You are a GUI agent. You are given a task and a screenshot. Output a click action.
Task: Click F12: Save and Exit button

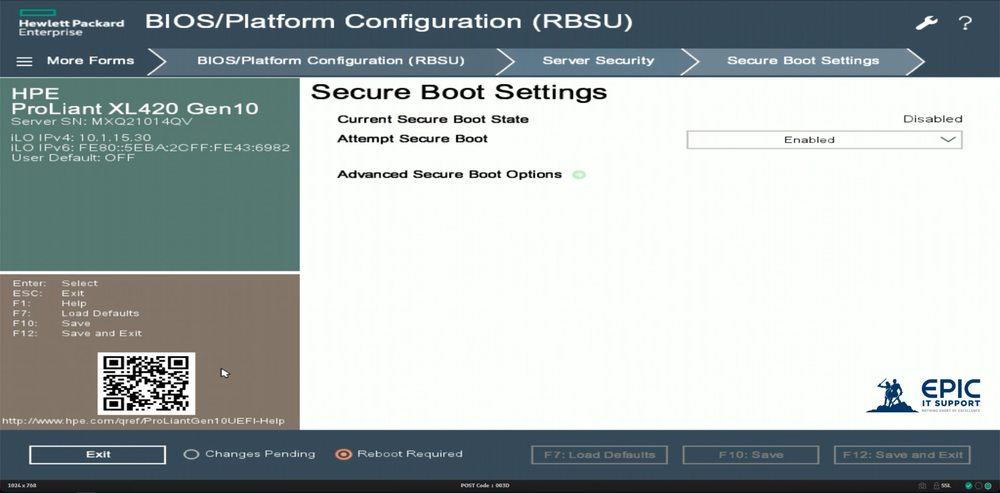902,455
